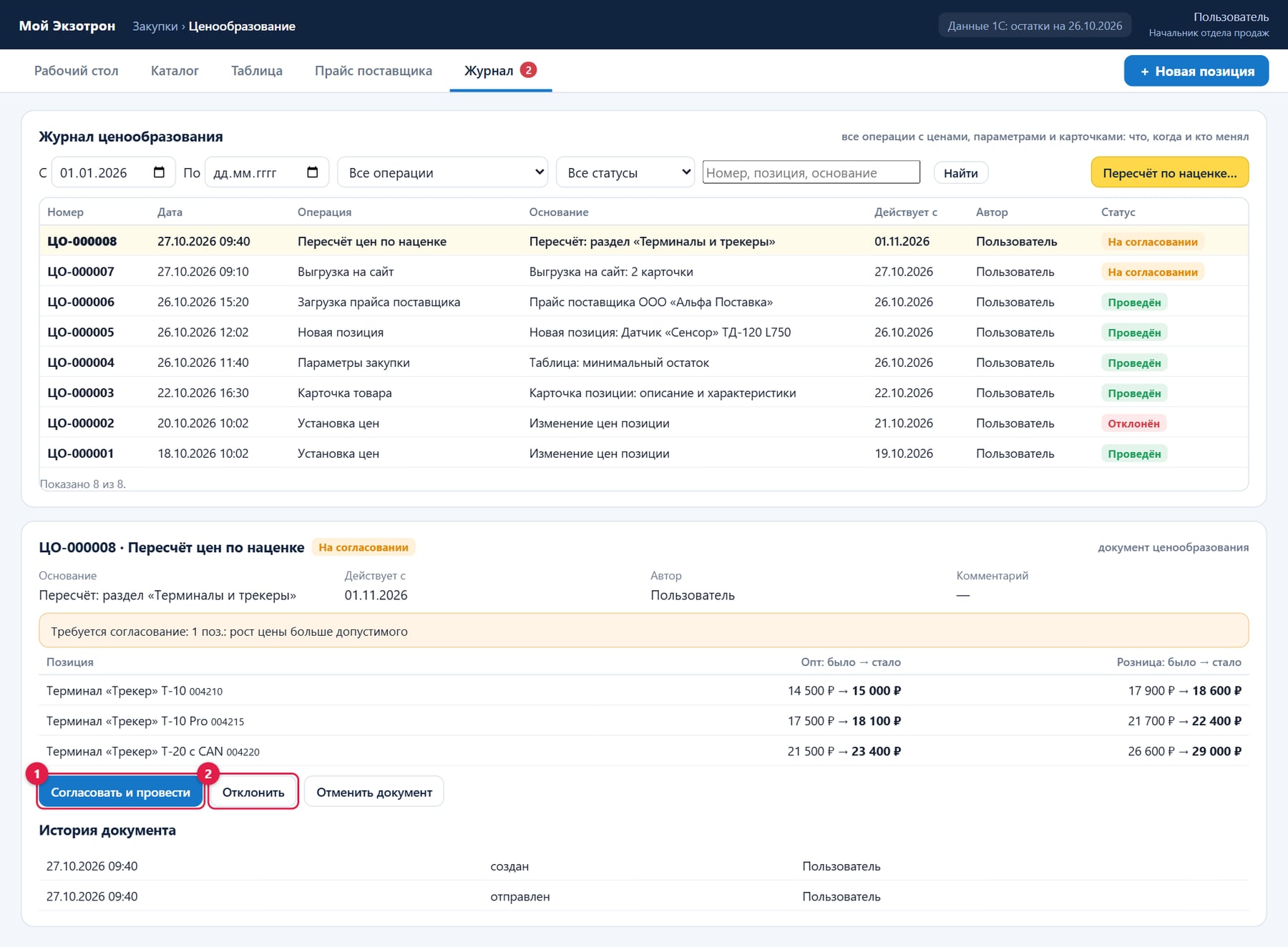This screenshot has height=947, width=1288.
Task: Click the 'По' date field дд.мм.гггг
Action: pos(266,172)
